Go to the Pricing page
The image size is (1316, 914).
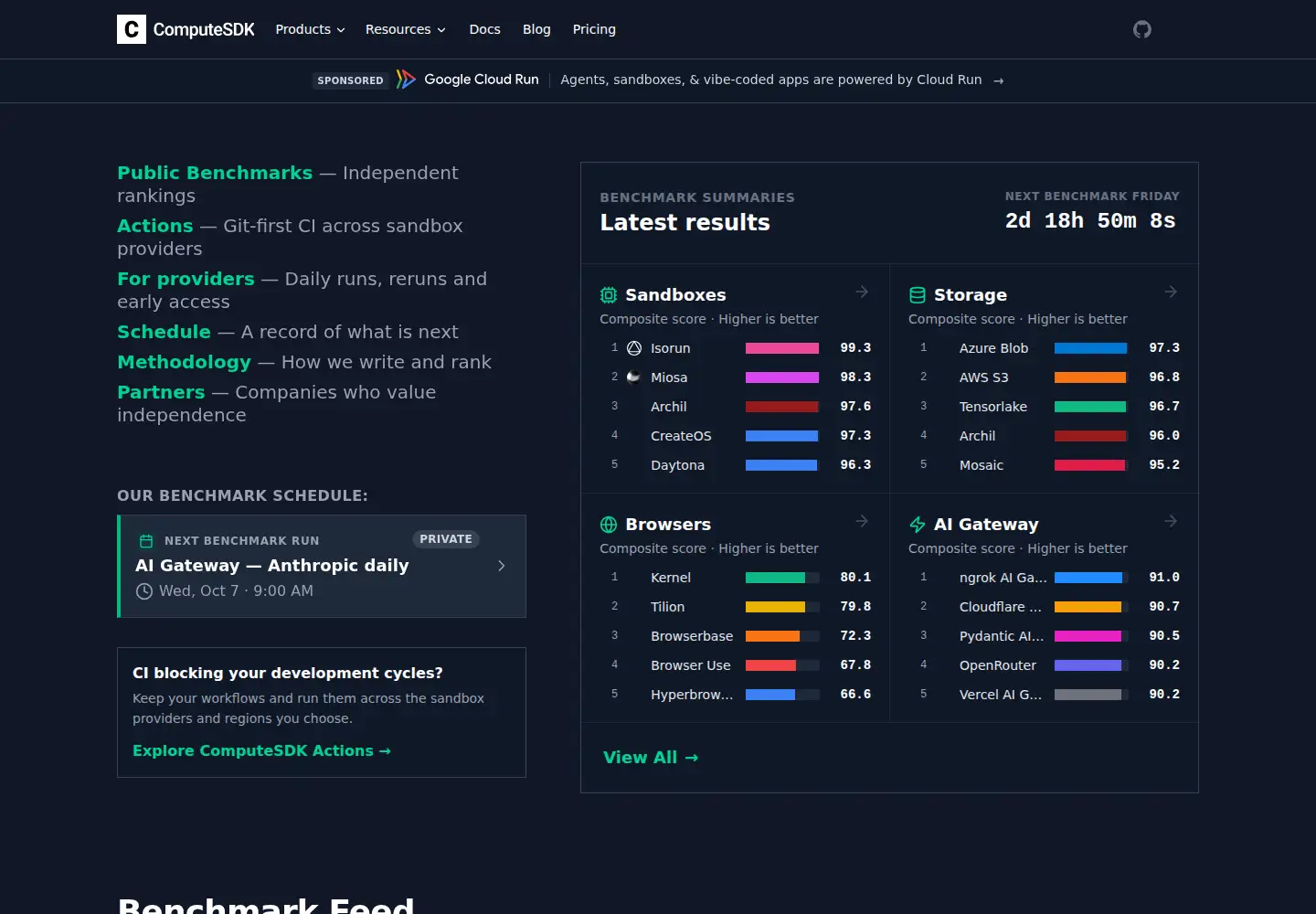[594, 29]
